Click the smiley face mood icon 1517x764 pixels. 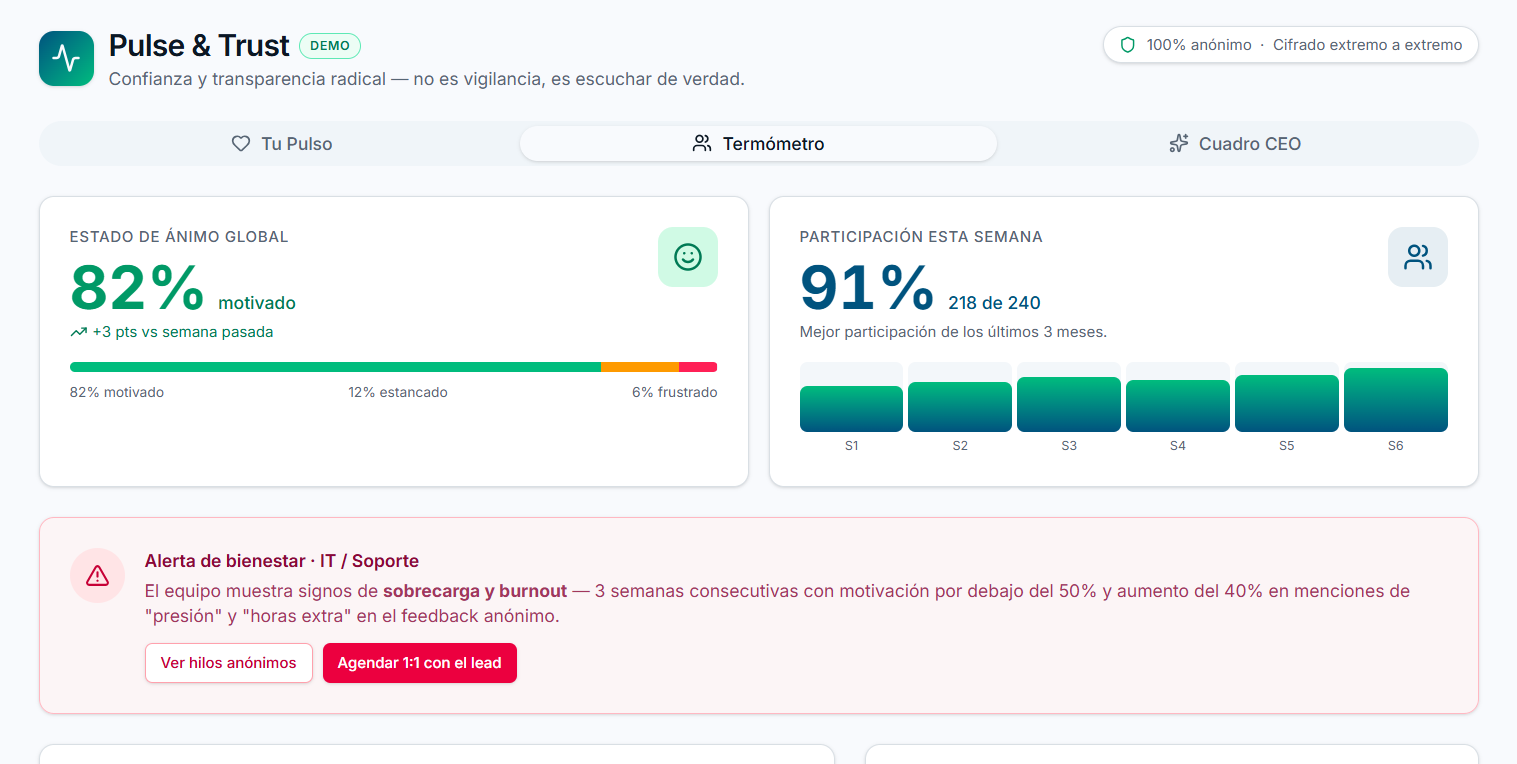[x=688, y=257]
